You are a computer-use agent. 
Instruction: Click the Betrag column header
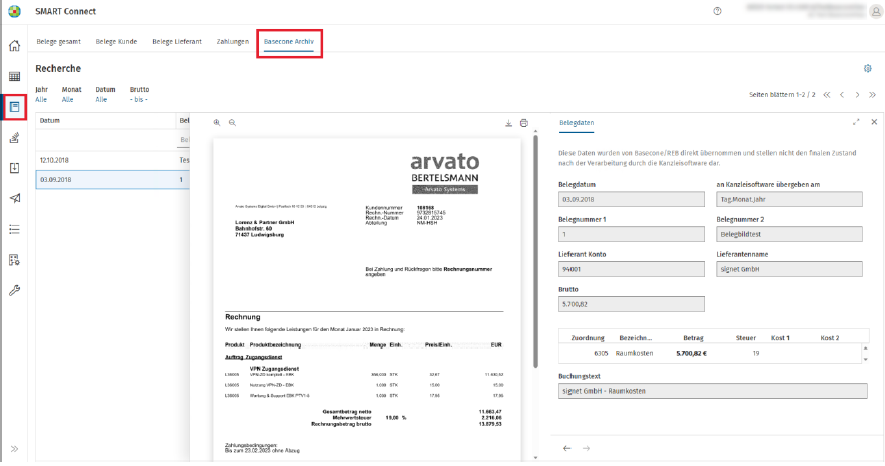(693, 338)
